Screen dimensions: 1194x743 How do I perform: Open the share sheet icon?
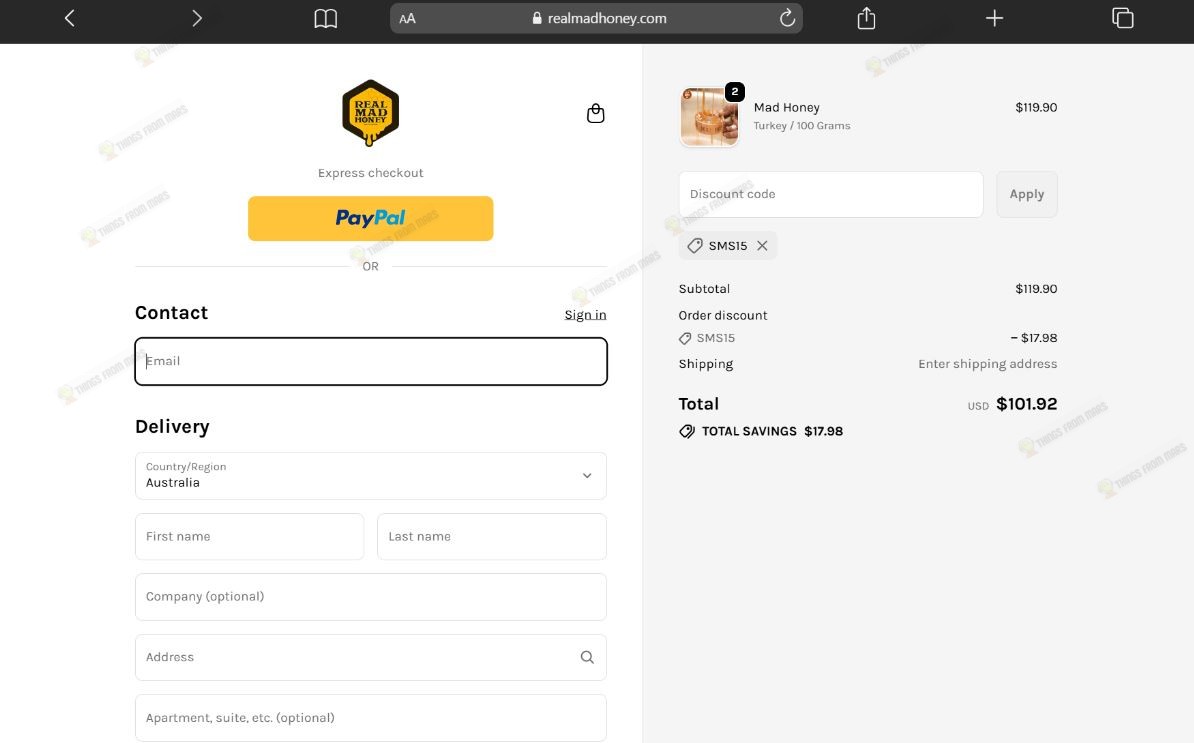[x=867, y=18]
